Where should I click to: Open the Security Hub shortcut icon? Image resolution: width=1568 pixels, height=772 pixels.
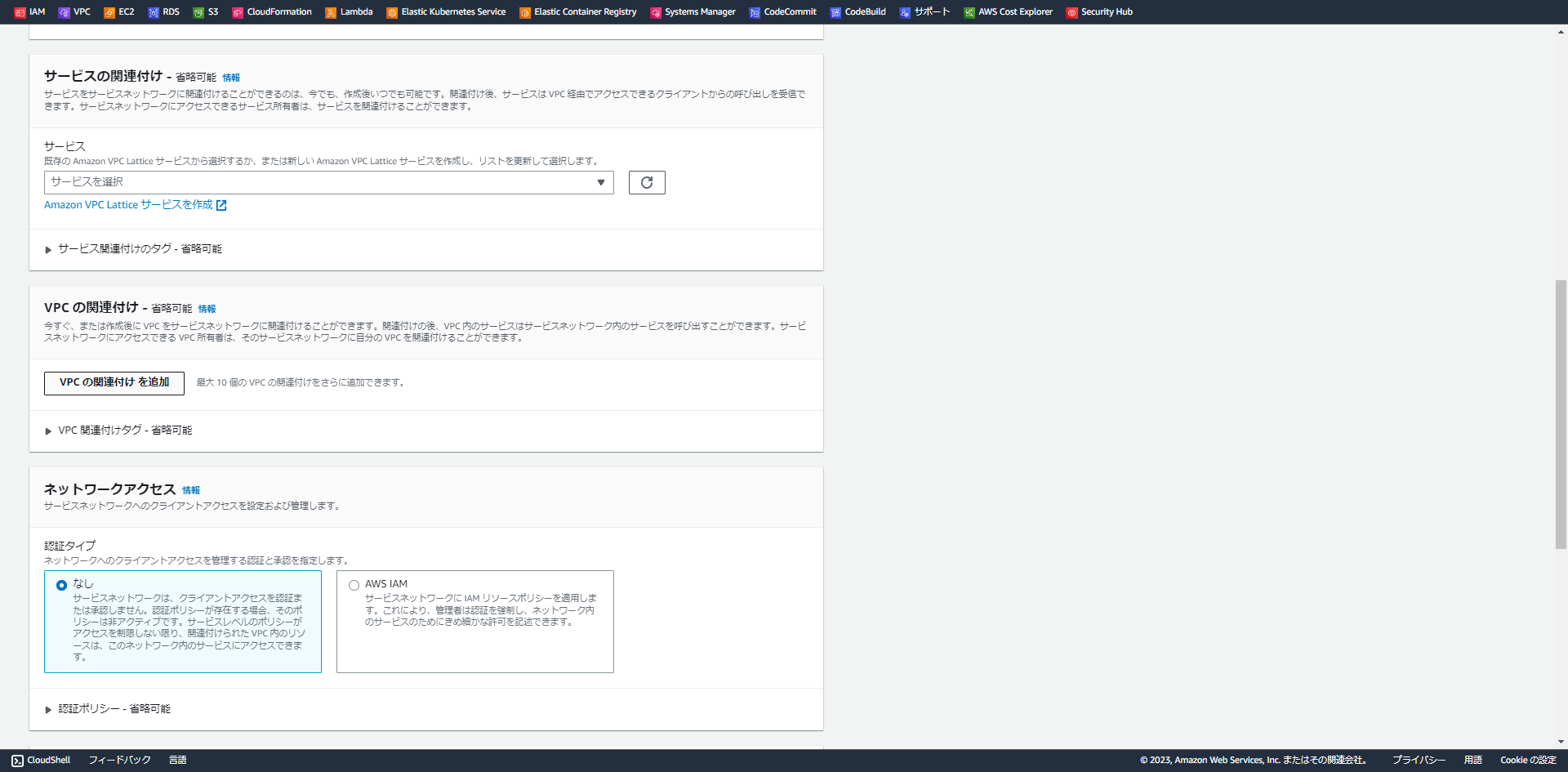[1072, 12]
